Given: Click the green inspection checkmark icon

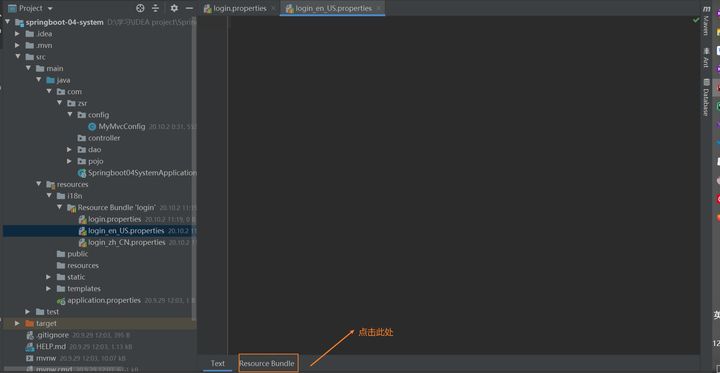Looking at the screenshot, I should (696, 21).
